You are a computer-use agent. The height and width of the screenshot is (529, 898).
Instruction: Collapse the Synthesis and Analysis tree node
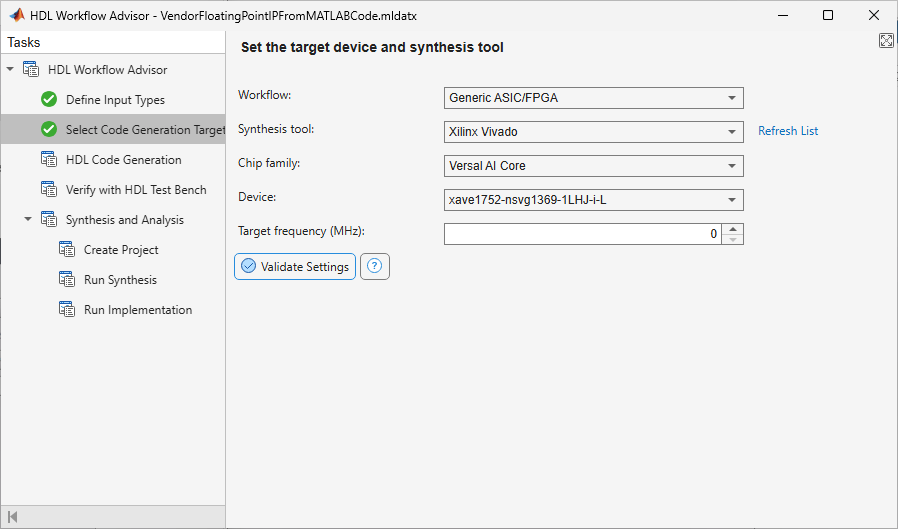(x=27, y=219)
